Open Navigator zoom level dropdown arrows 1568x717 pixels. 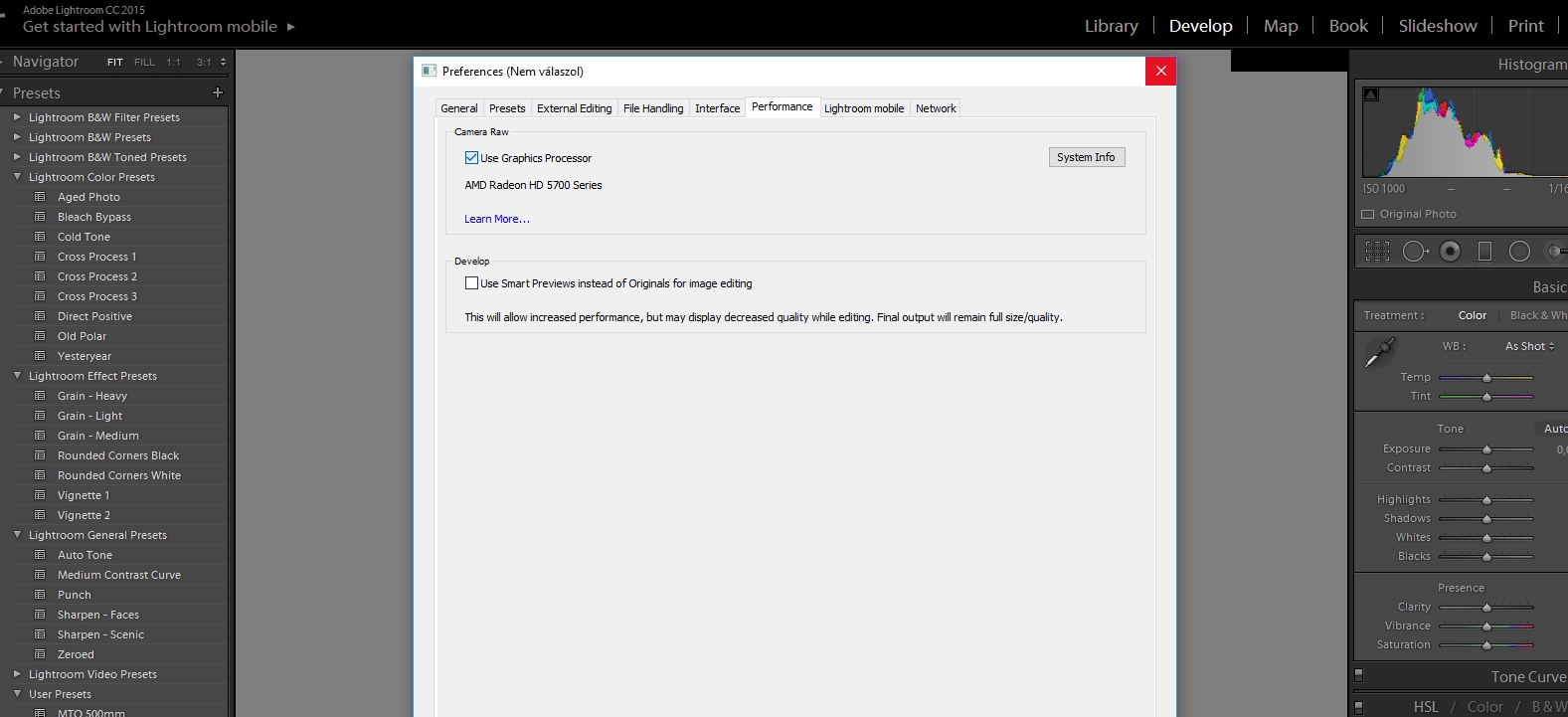pyautogui.click(x=223, y=62)
